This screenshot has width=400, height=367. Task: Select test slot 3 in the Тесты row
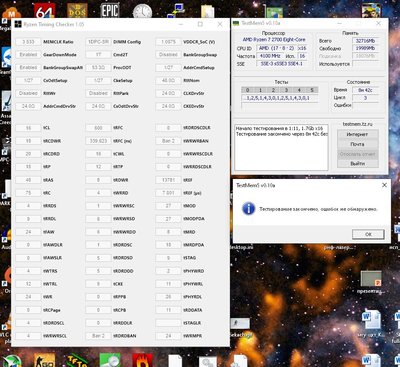coord(286,90)
